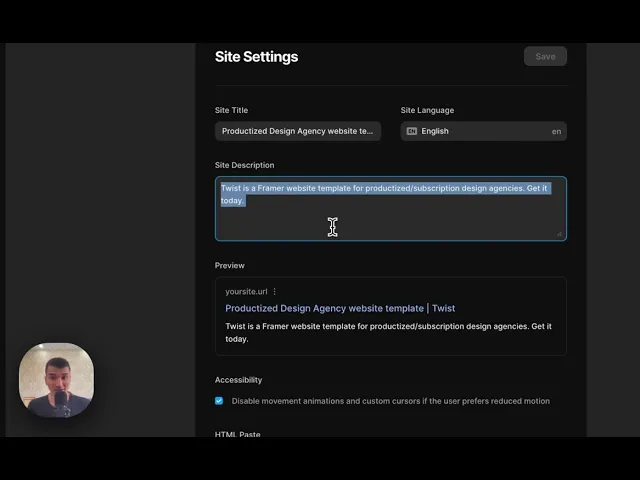
Task: Click the Preview section label
Action: 229,265
